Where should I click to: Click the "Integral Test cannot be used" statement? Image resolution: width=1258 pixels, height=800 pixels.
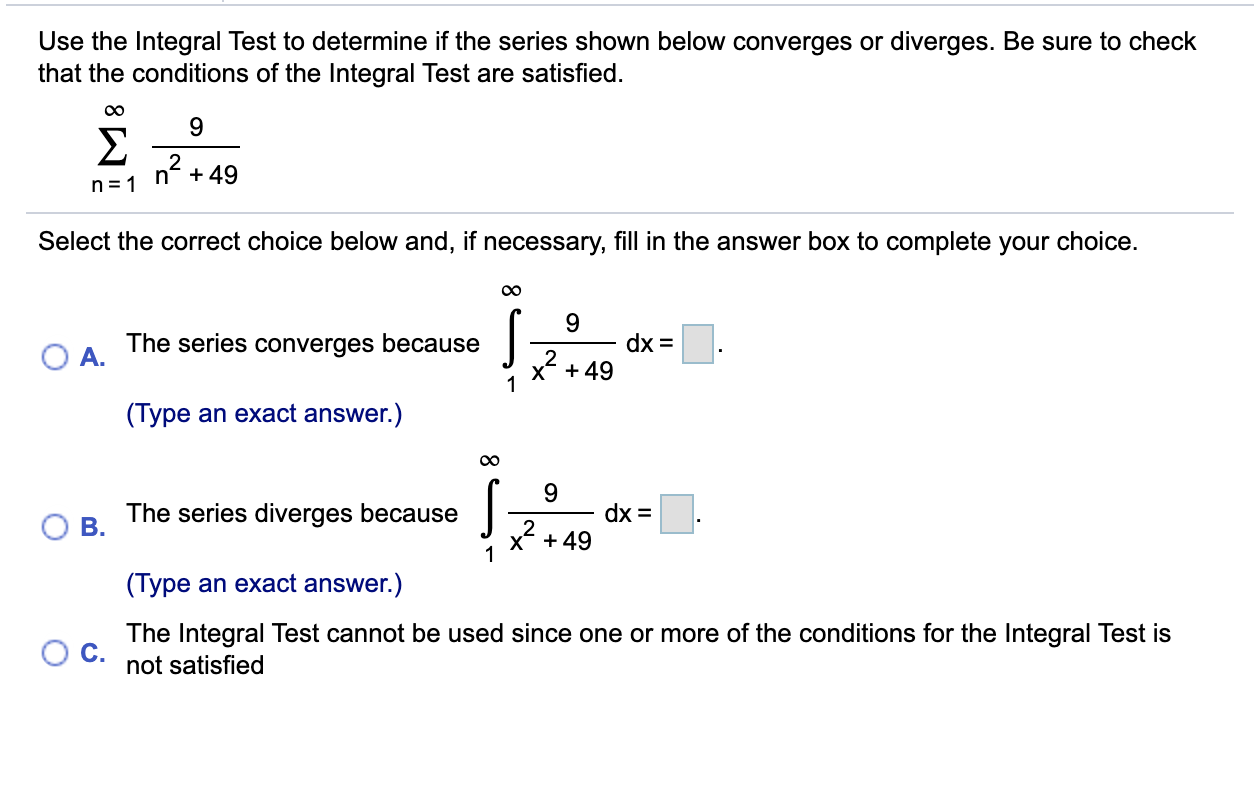(648, 649)
